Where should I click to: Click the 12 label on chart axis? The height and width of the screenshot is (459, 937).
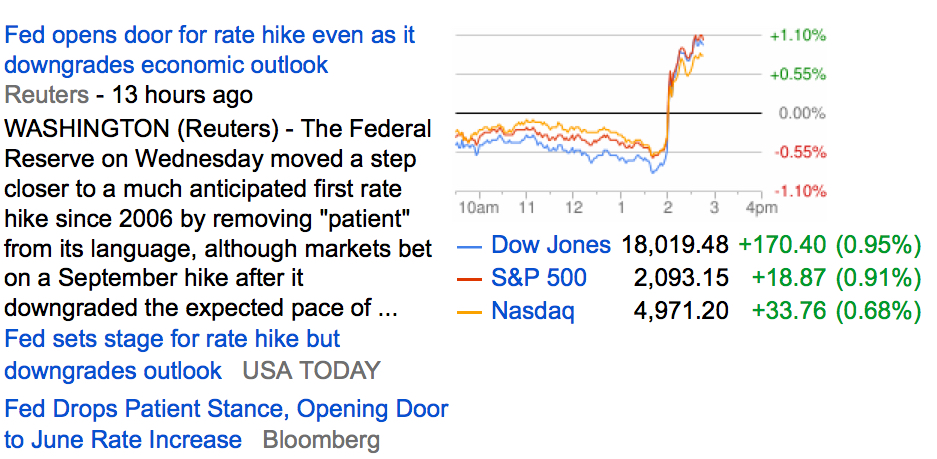(573, 208)
